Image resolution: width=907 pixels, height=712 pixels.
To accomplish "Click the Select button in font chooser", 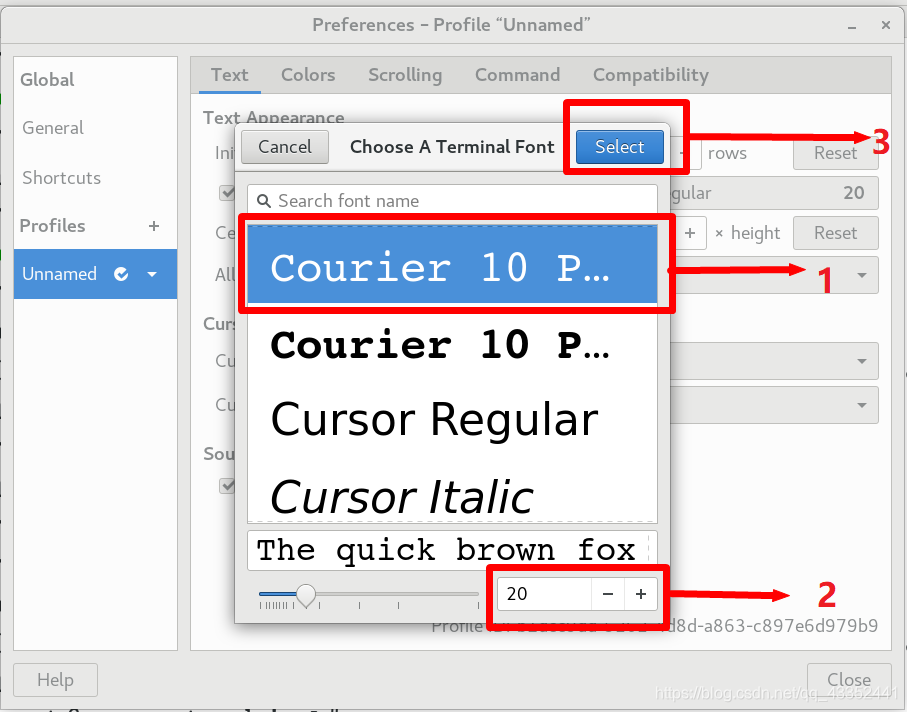I will coord(620,147).
